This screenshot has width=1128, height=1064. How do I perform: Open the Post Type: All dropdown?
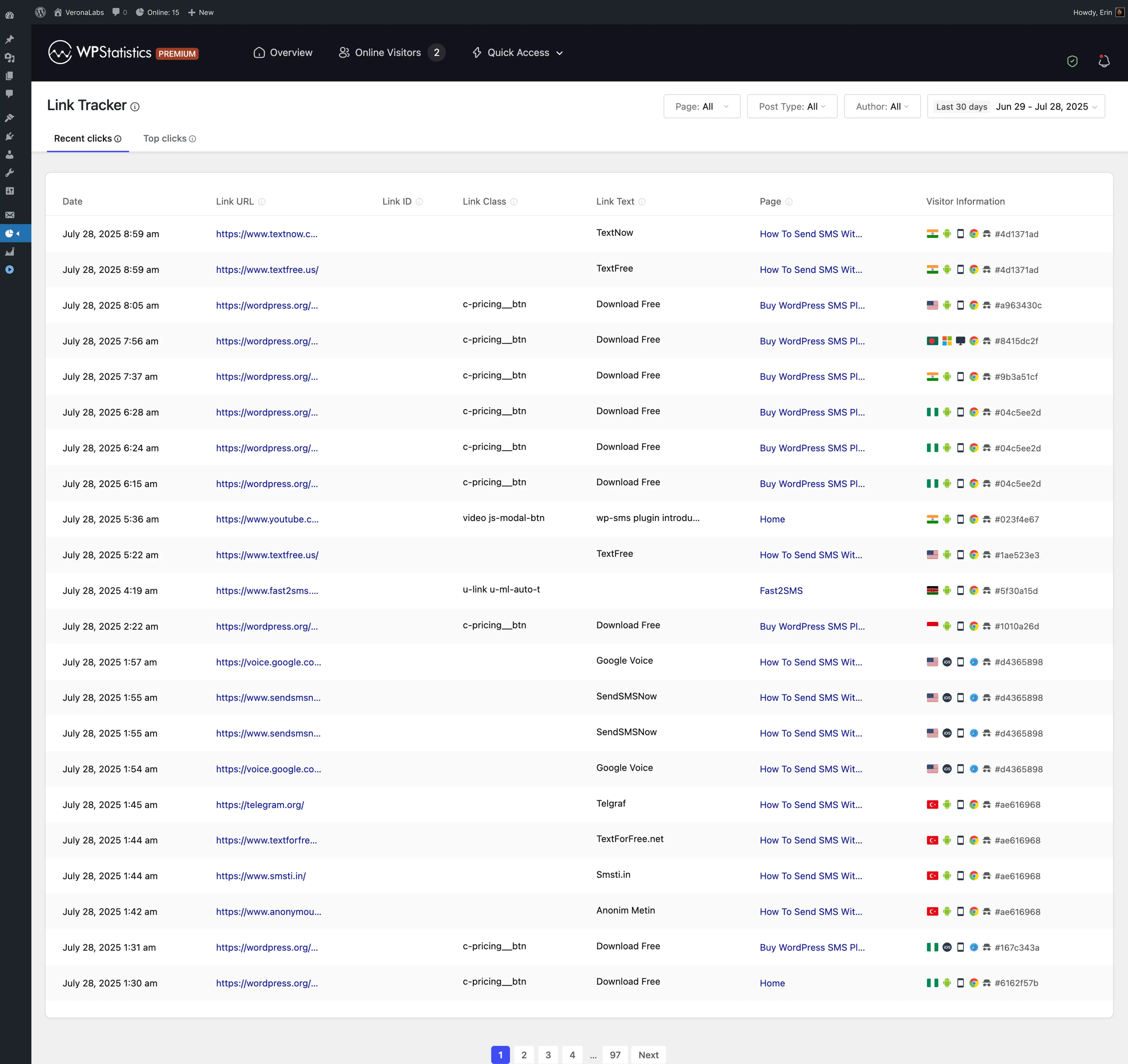(792, 106)
